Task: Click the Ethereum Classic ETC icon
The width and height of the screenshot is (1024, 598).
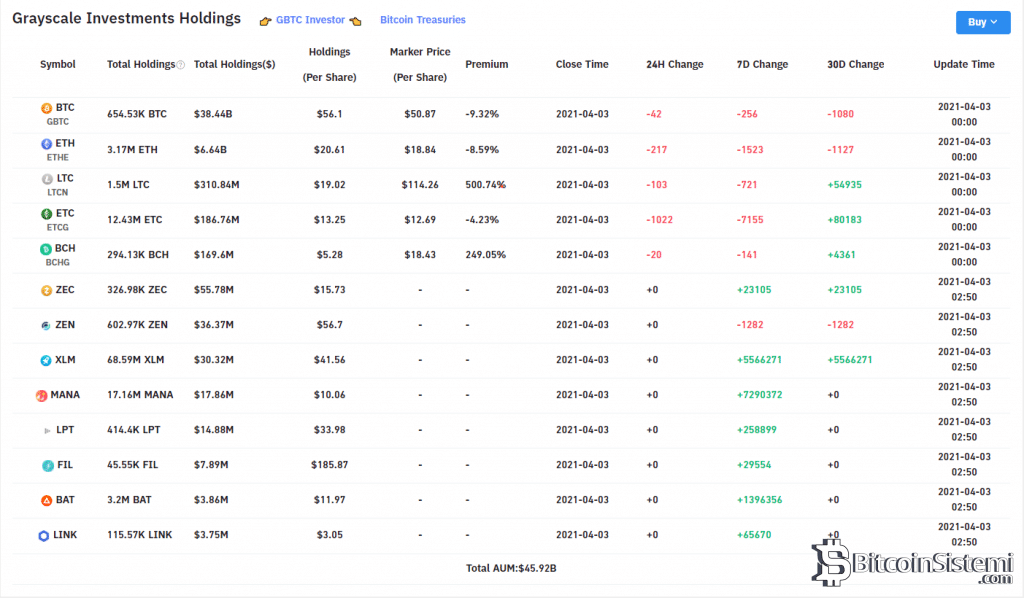Action: point(45,214)
